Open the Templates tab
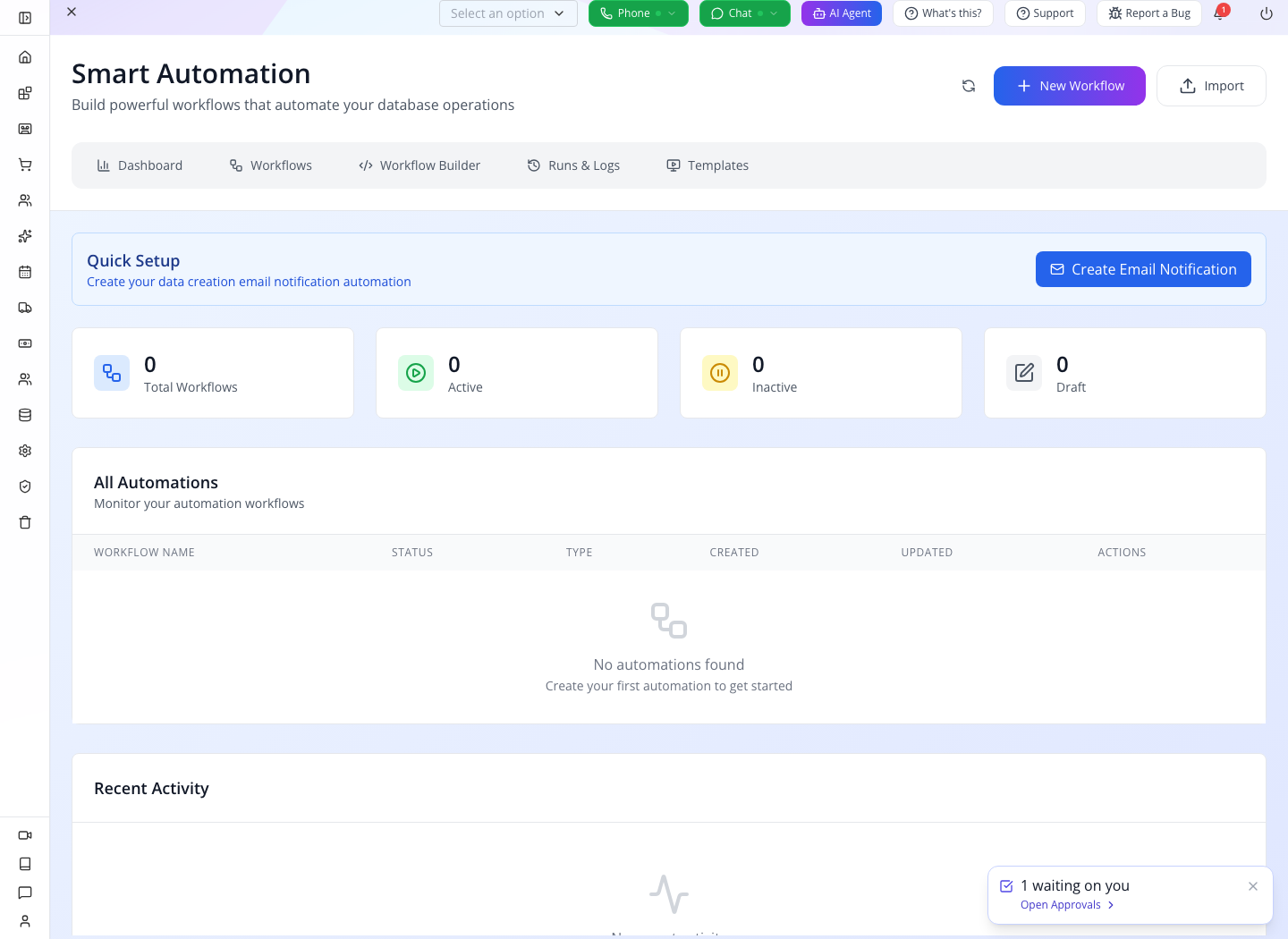1288x939 pixels. (708, 165)
